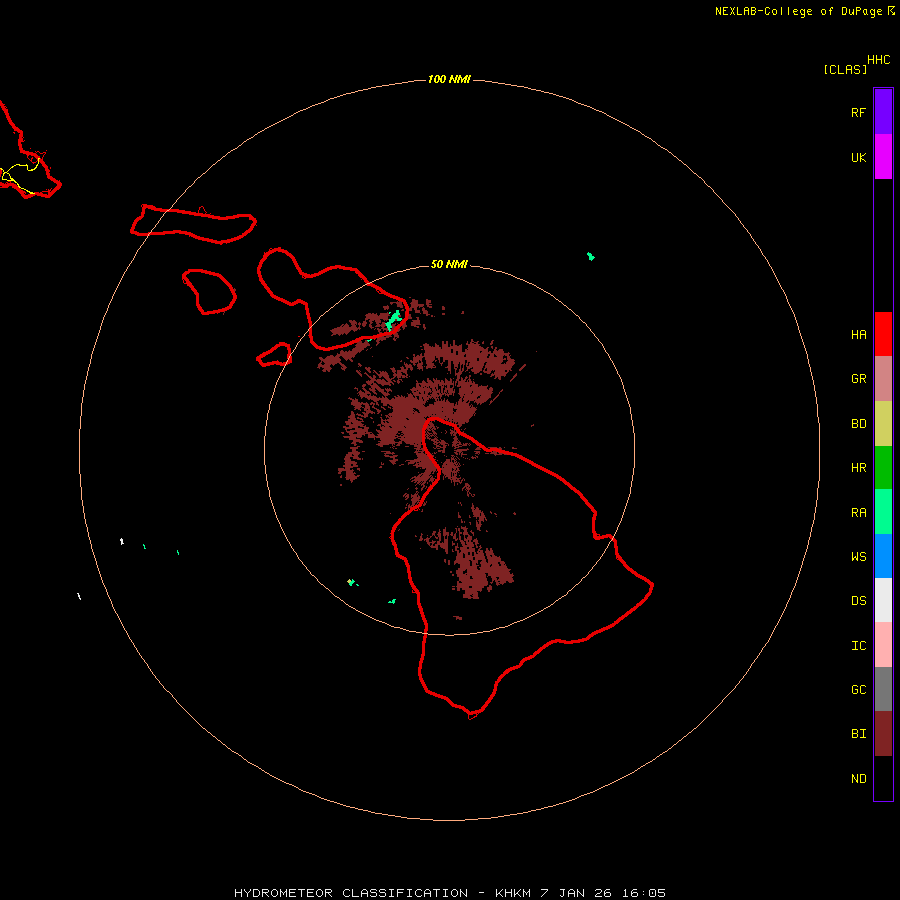900x900 pixels.
Task: Click the 16:05 timestamp
Action: click(643, 893)
